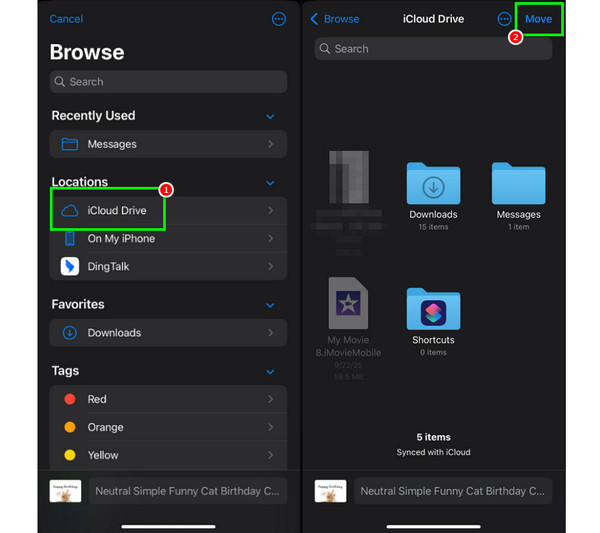Select the Orange tag

coord(168,427)
